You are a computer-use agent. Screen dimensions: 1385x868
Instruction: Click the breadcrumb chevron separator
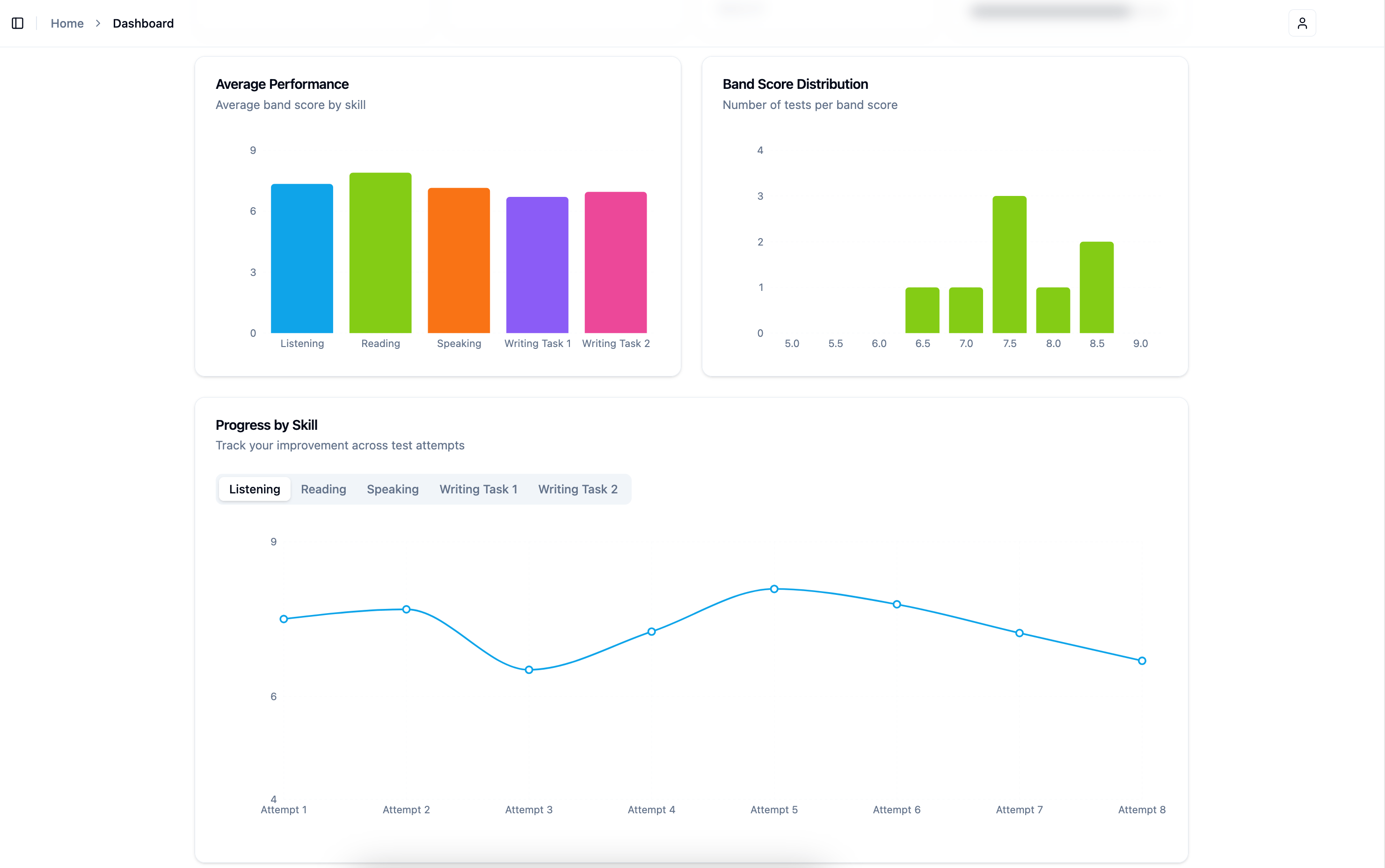[98, 23]
